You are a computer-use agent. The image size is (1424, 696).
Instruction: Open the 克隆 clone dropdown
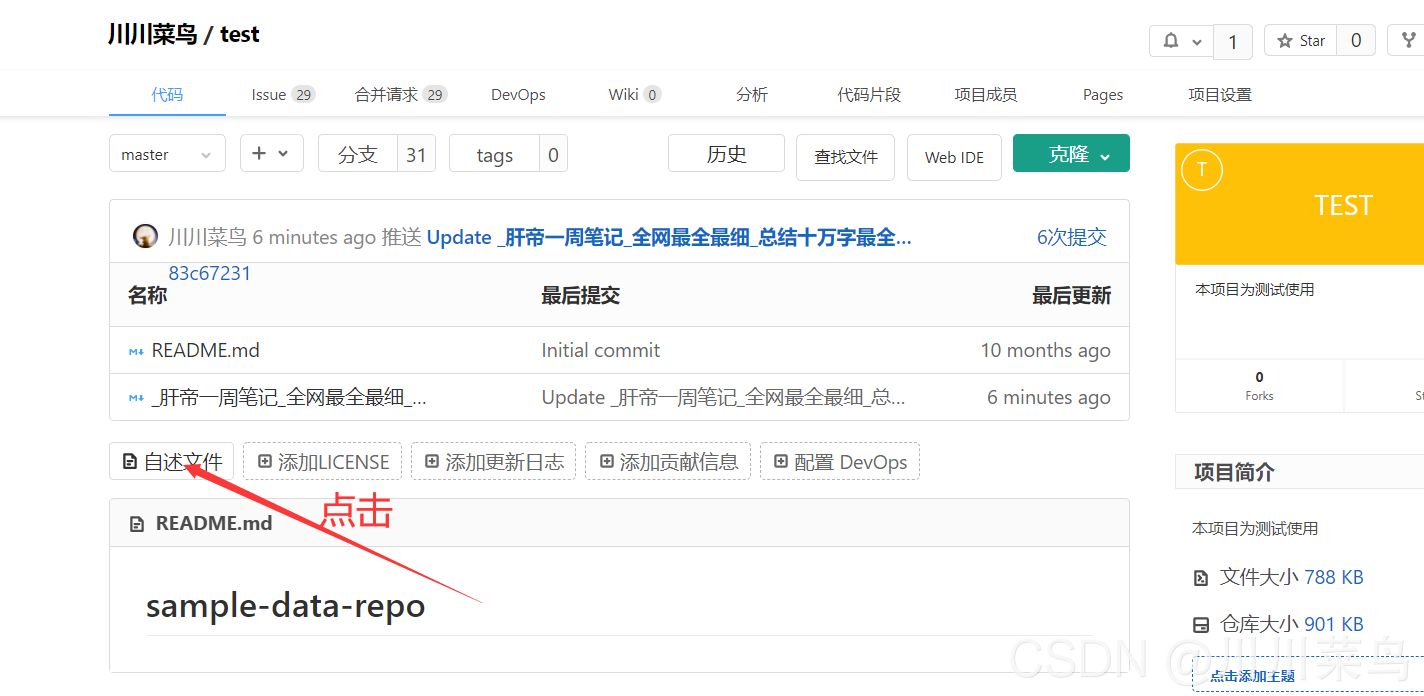click(x=1071, y=154)
